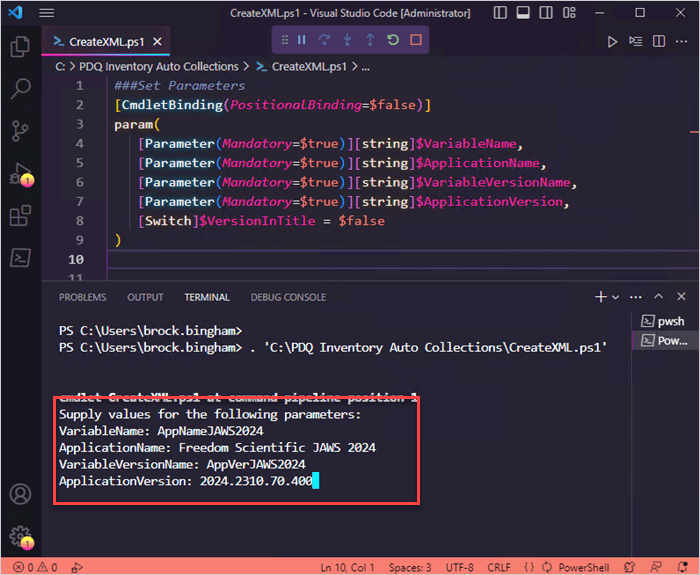
Task: Click the $ApplicationName parameter in code
Action: [477, 163]
